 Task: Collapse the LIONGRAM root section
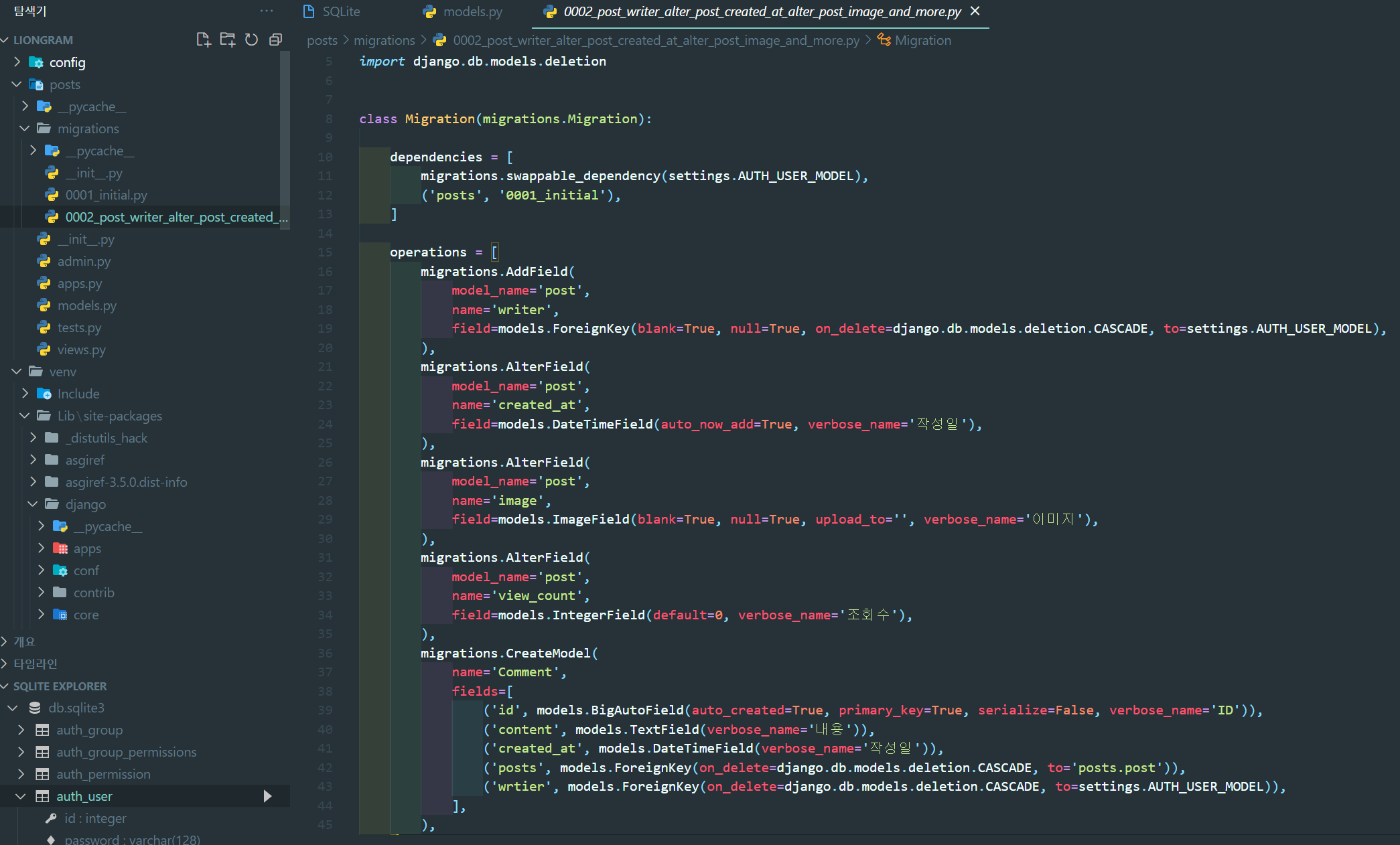tap(5, 40)
